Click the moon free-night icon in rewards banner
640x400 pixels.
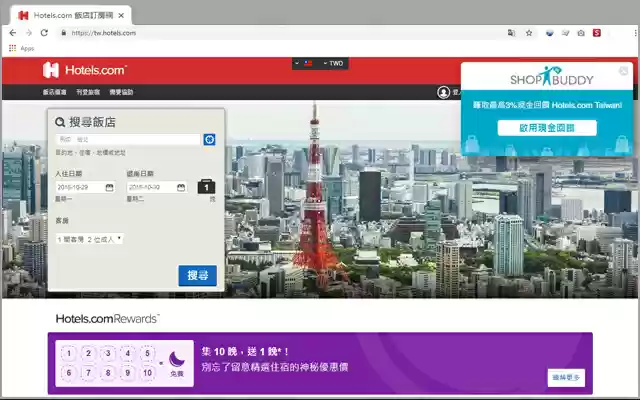[x=177, y=359]
